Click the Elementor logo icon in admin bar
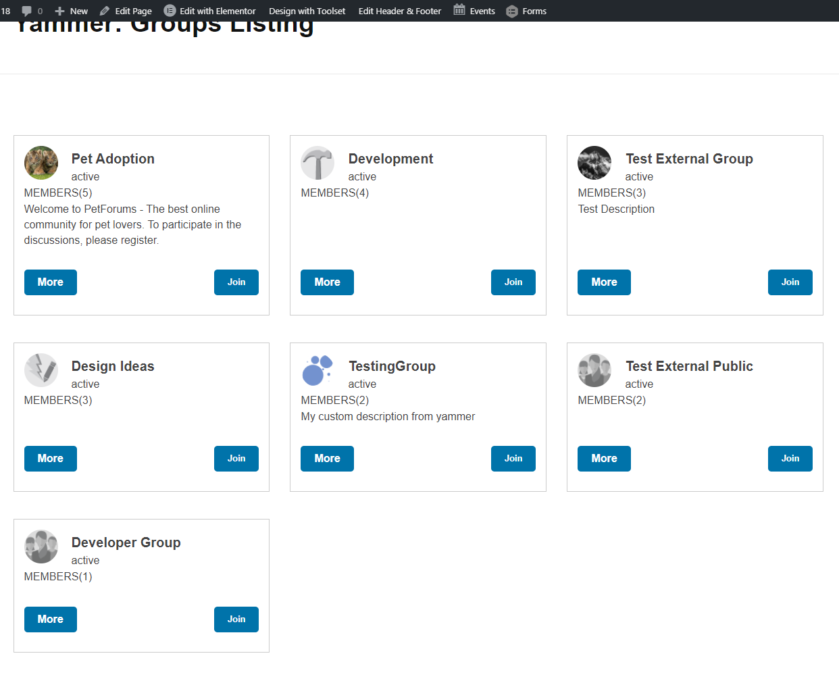 point(170,11)
